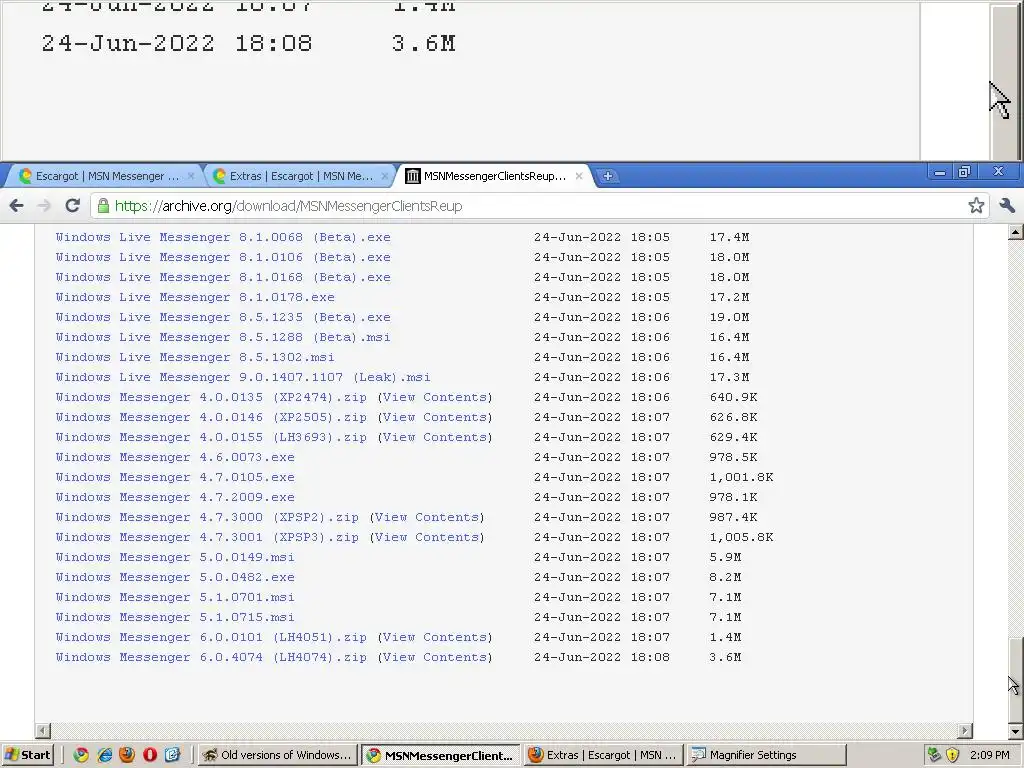Viewport: 1024px width, 768px height.
Task: Click the horizontal scrollbar left arrow
Action: click(42, 730)
